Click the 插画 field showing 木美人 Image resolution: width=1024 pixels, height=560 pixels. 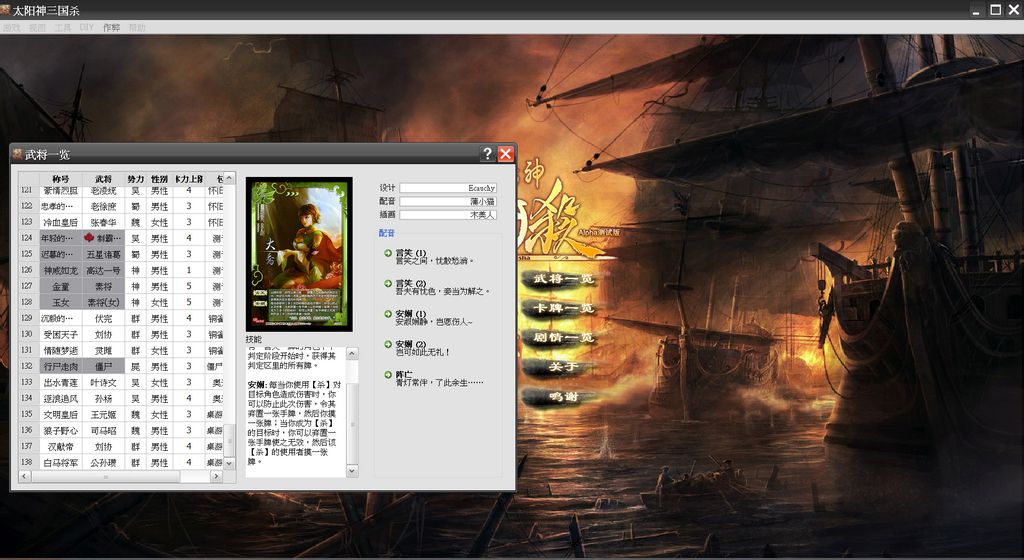coord(448,215)
